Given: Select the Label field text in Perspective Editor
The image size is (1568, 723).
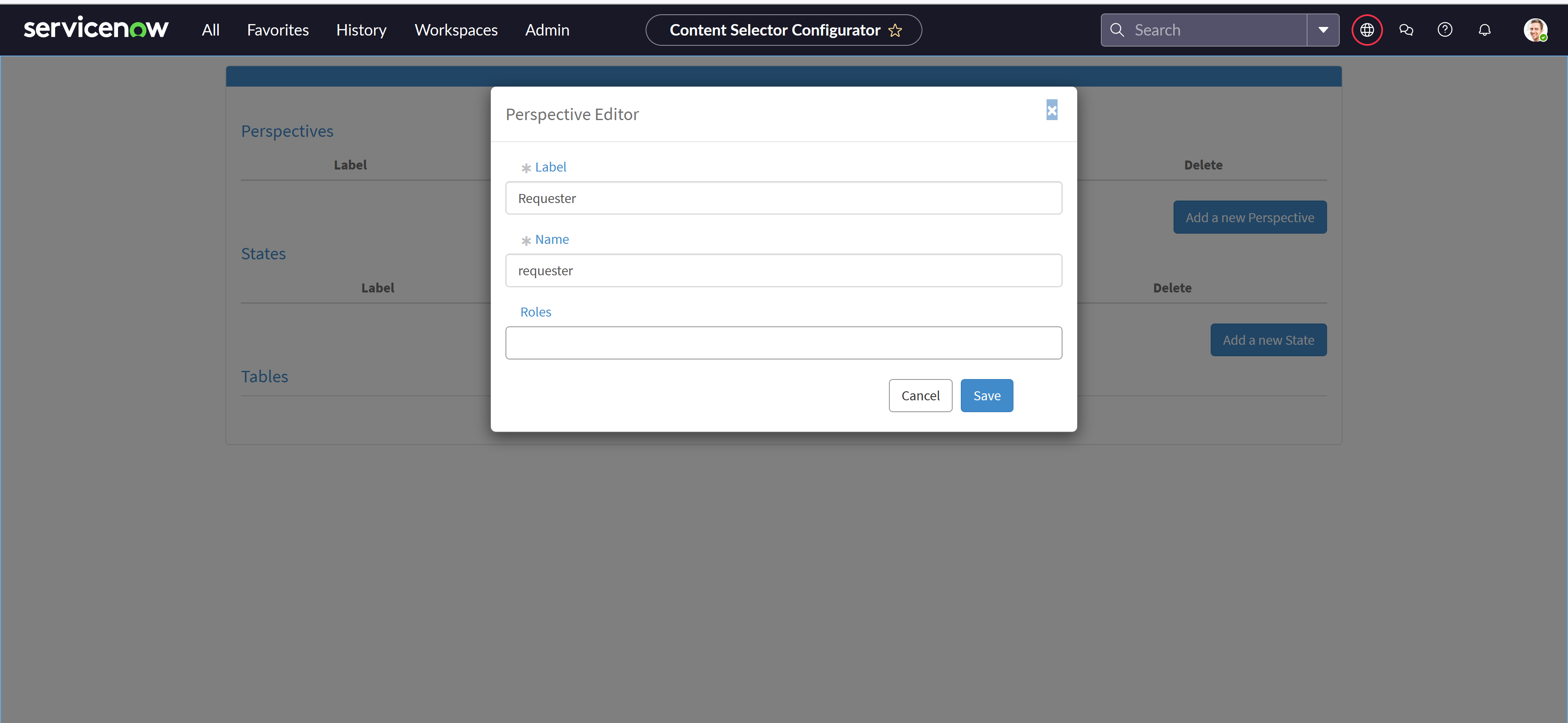Looking at the screenshot, I should [784, 198].
